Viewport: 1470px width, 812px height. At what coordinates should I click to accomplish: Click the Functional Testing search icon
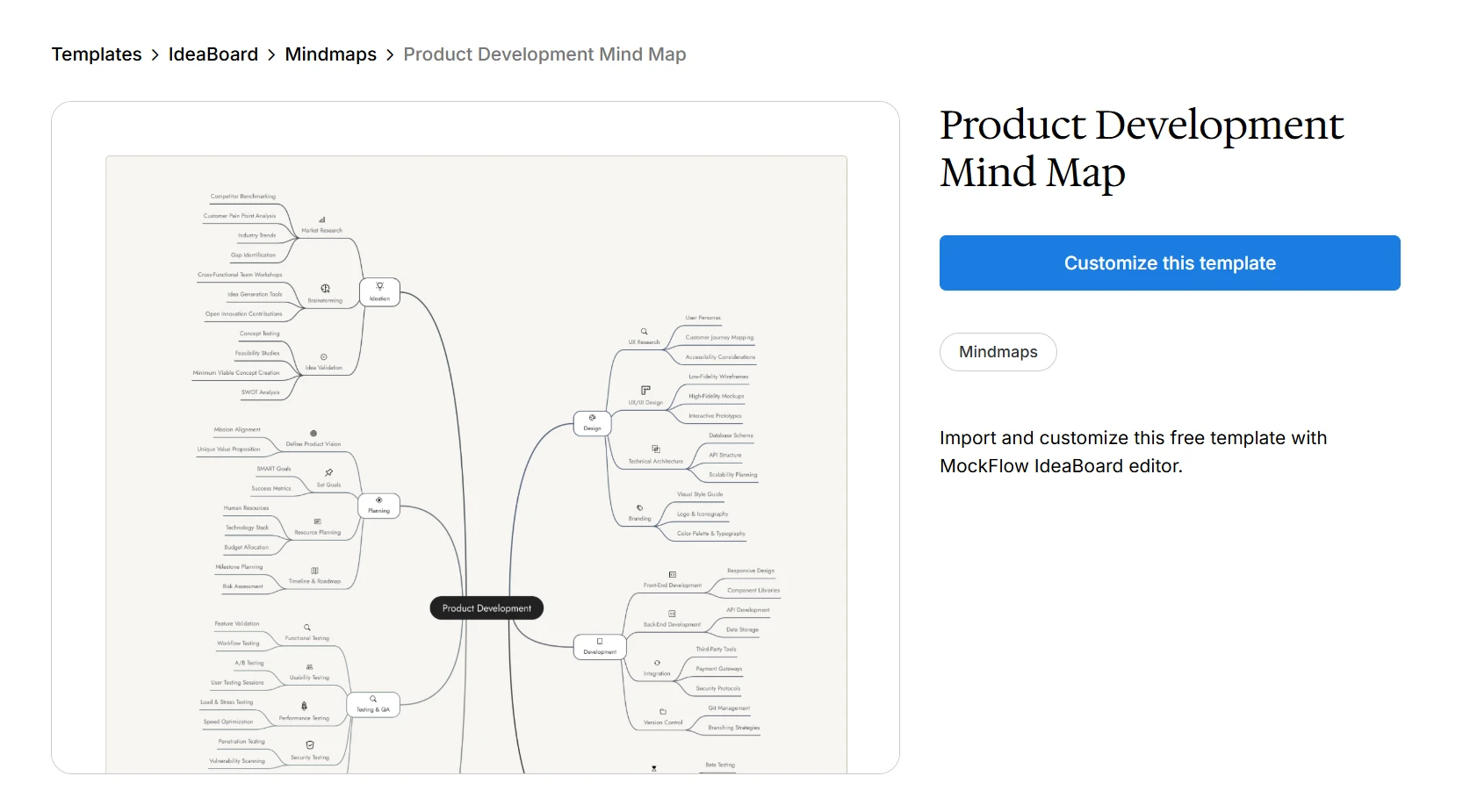(307, 628)
